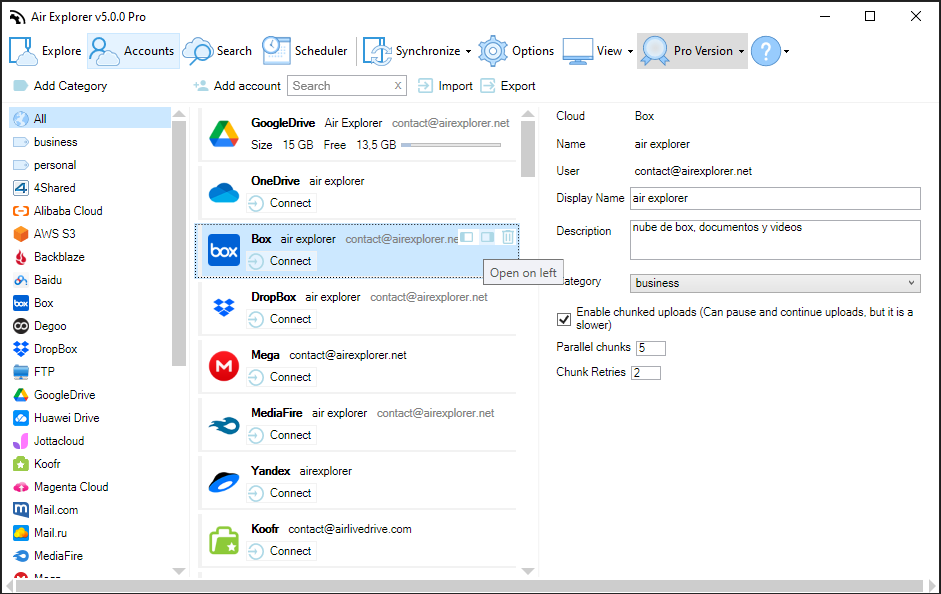
Task: Import accounts
Action: (445, 86)
